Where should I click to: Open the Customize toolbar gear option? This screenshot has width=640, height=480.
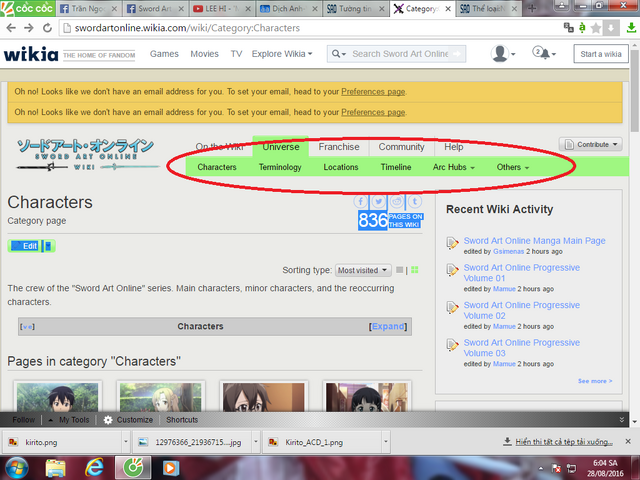(128, 420)
